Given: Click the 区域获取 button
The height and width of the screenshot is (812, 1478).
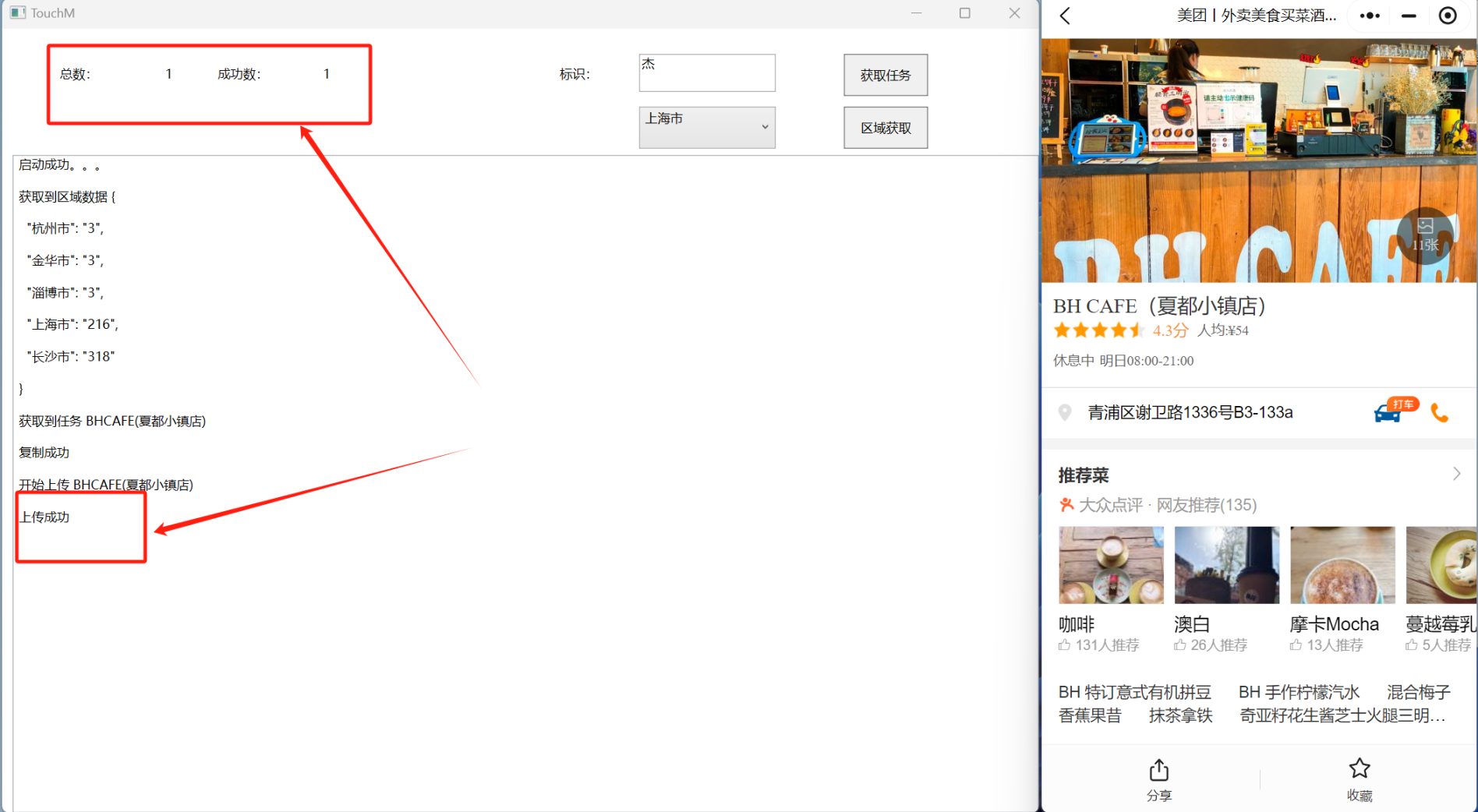Looking at the screenshot, I should click(885, 127).
